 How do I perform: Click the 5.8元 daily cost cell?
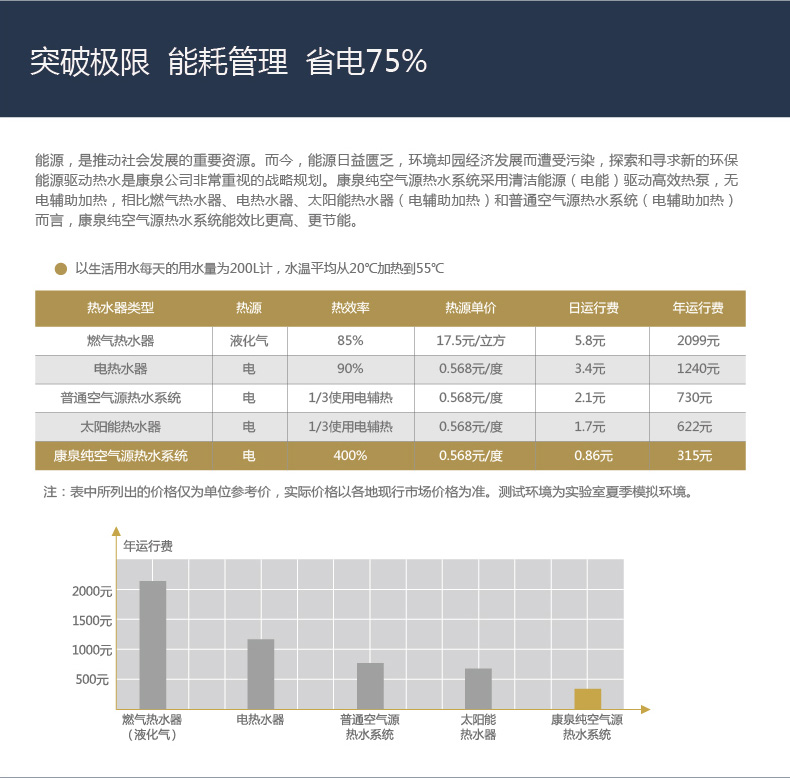pos(590,341)
